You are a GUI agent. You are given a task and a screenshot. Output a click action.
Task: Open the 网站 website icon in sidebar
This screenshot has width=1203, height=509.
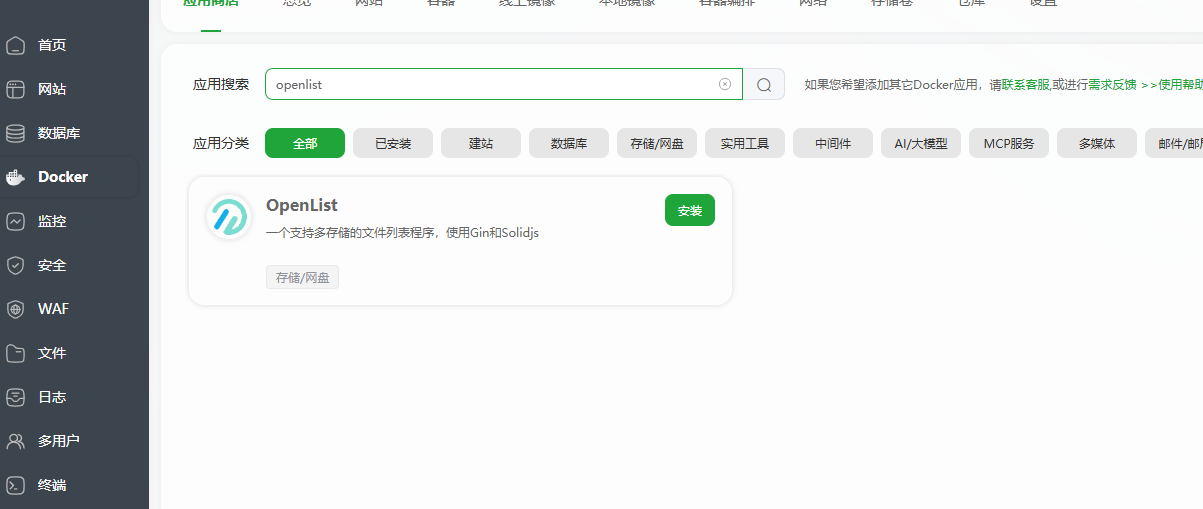pyautogui.click(x=15, y=89)
